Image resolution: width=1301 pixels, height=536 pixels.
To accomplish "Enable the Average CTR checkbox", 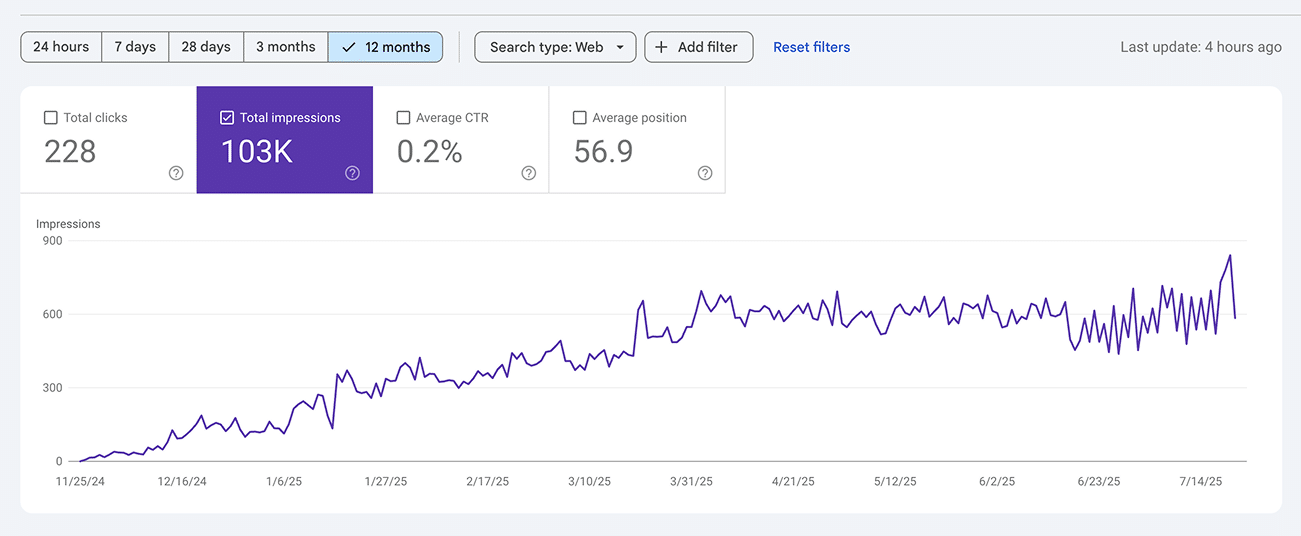I will 403,118.
